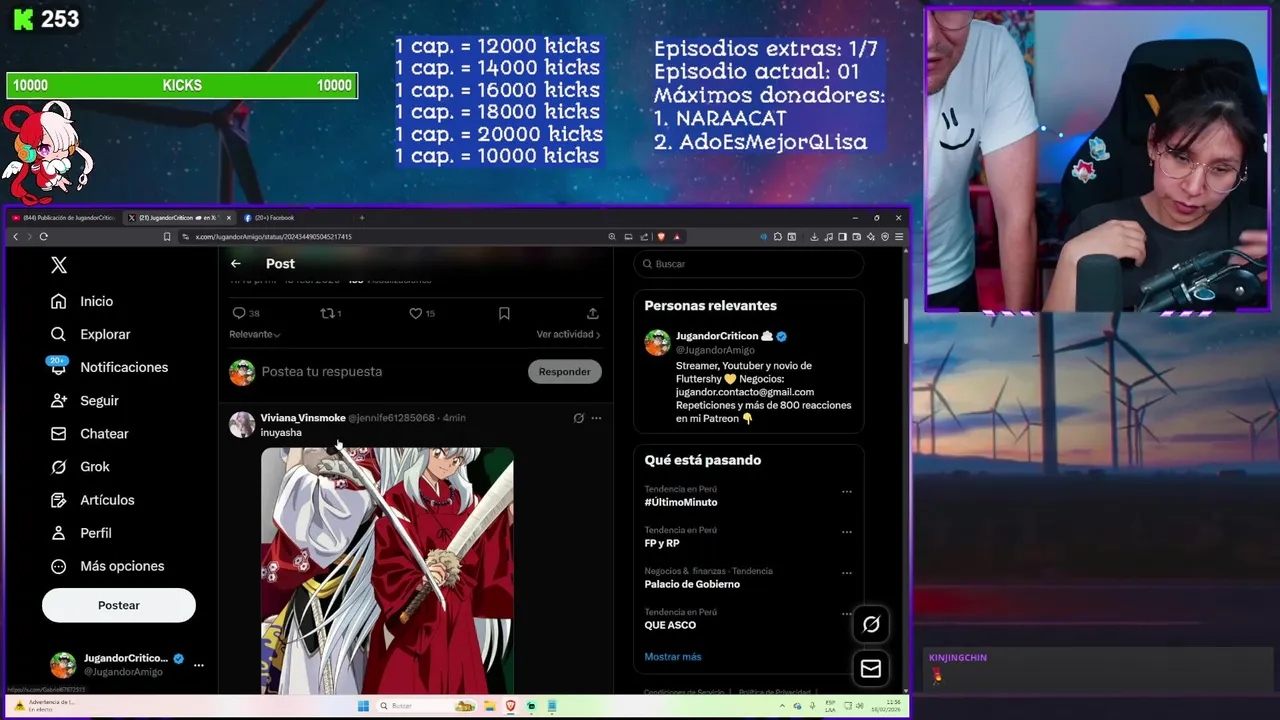
Task: Click the Buscar search field on X
Action: (x=749, y=264)
